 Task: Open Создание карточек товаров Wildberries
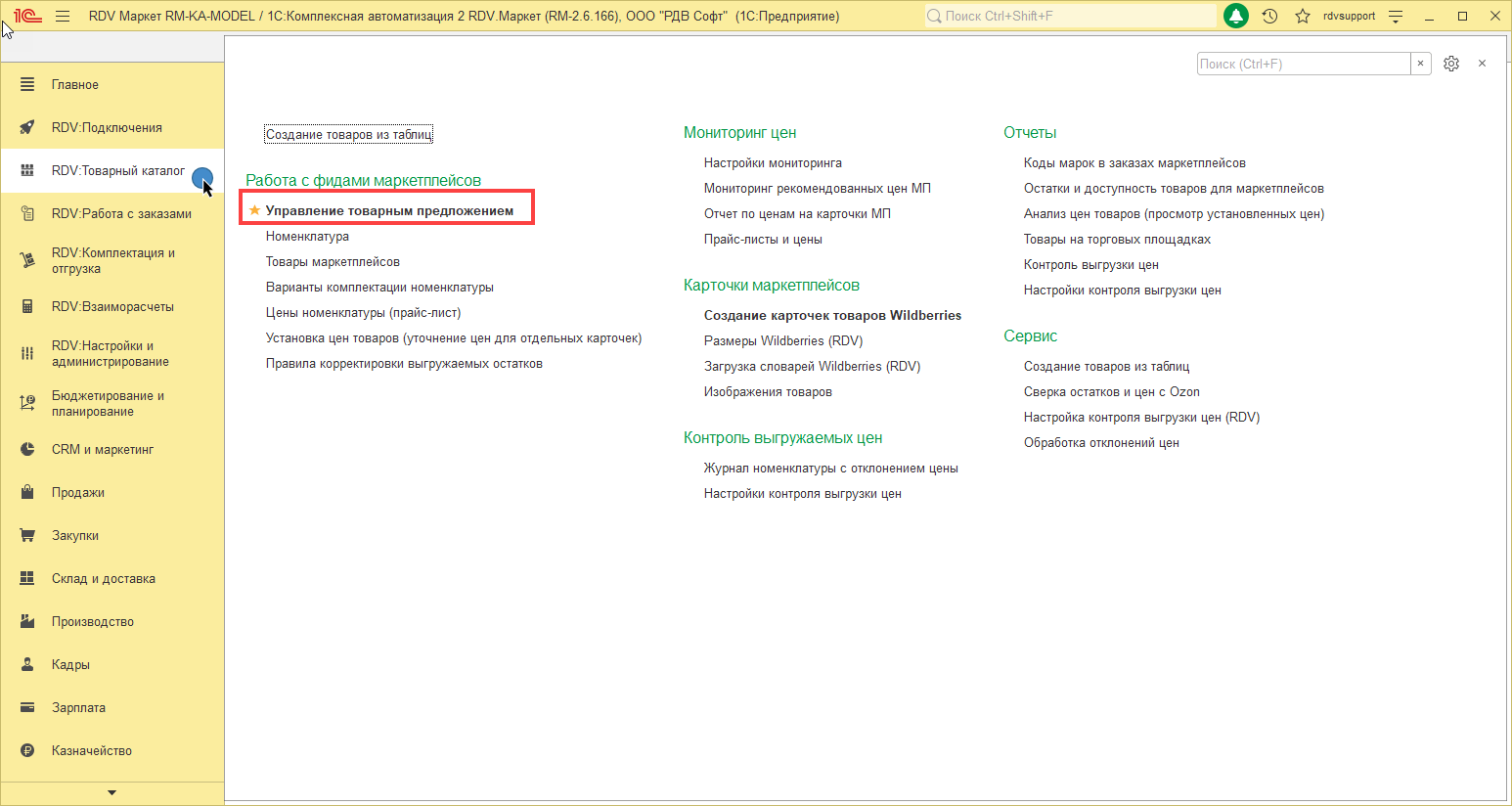pyautogui.click(x=832, y=316)
